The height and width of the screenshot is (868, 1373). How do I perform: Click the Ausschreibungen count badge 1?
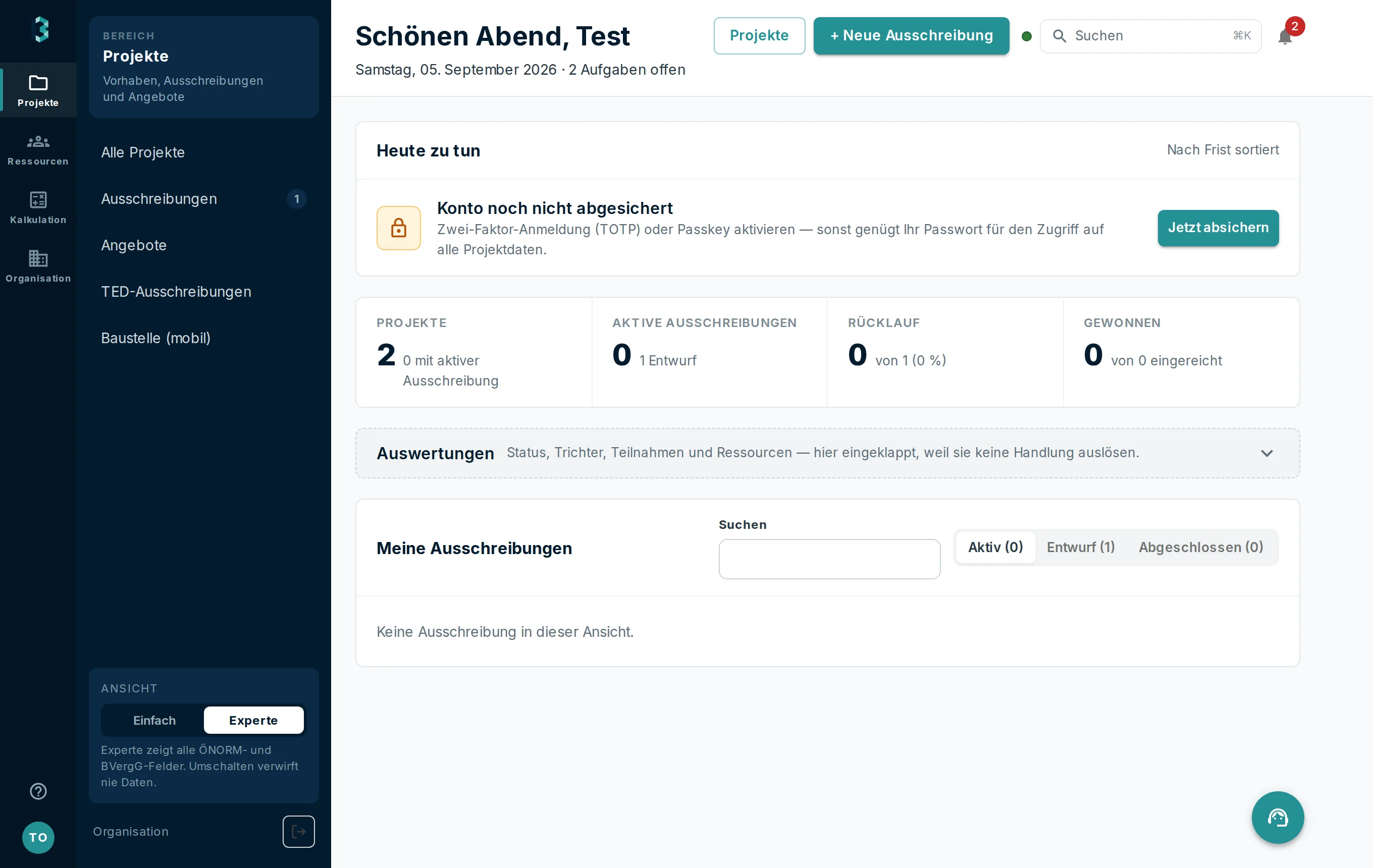click(296, 199)
